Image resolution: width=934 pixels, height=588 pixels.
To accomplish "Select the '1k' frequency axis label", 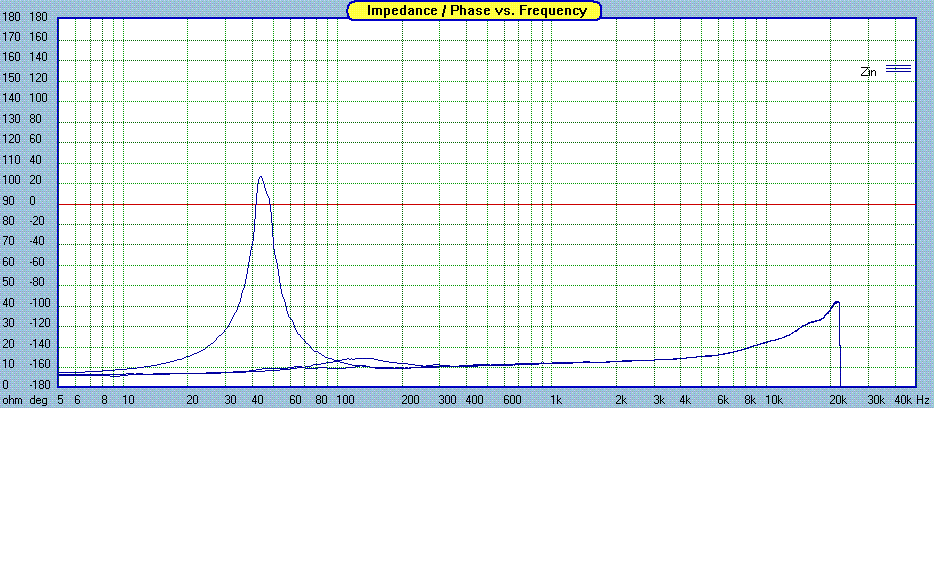I will click(x=555, y=400).
